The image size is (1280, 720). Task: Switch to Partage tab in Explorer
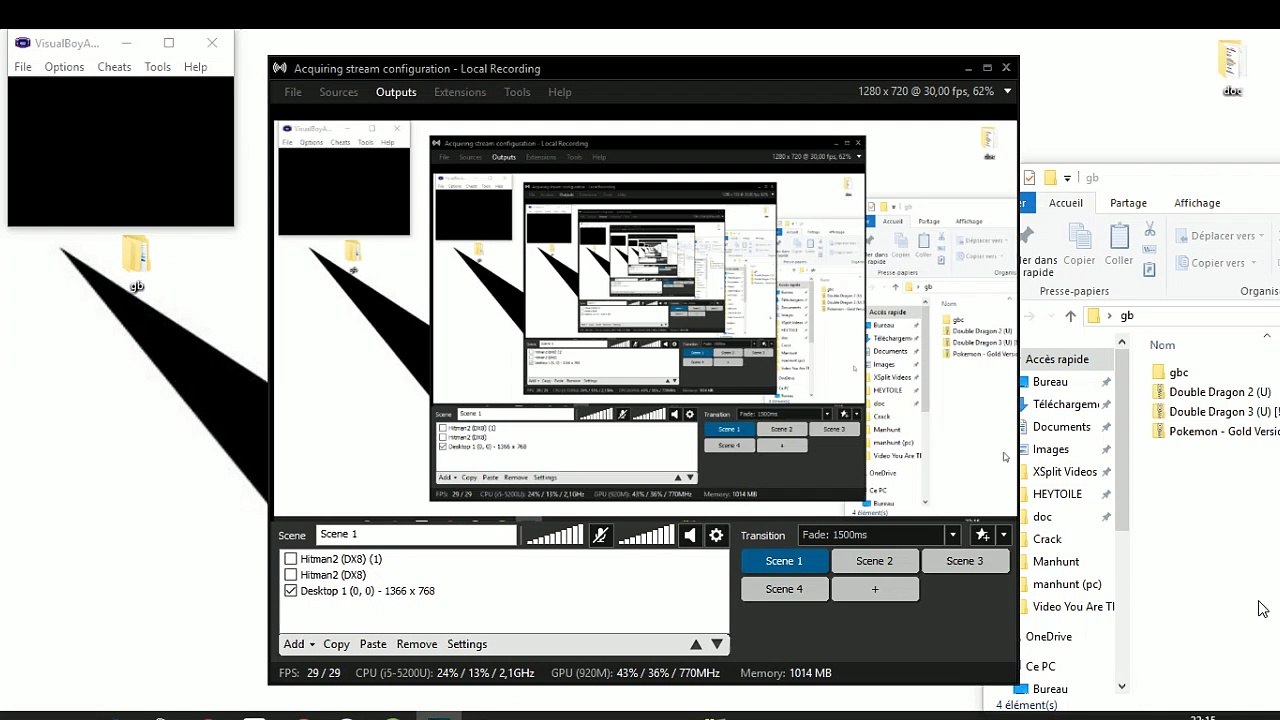(1128, 203)
